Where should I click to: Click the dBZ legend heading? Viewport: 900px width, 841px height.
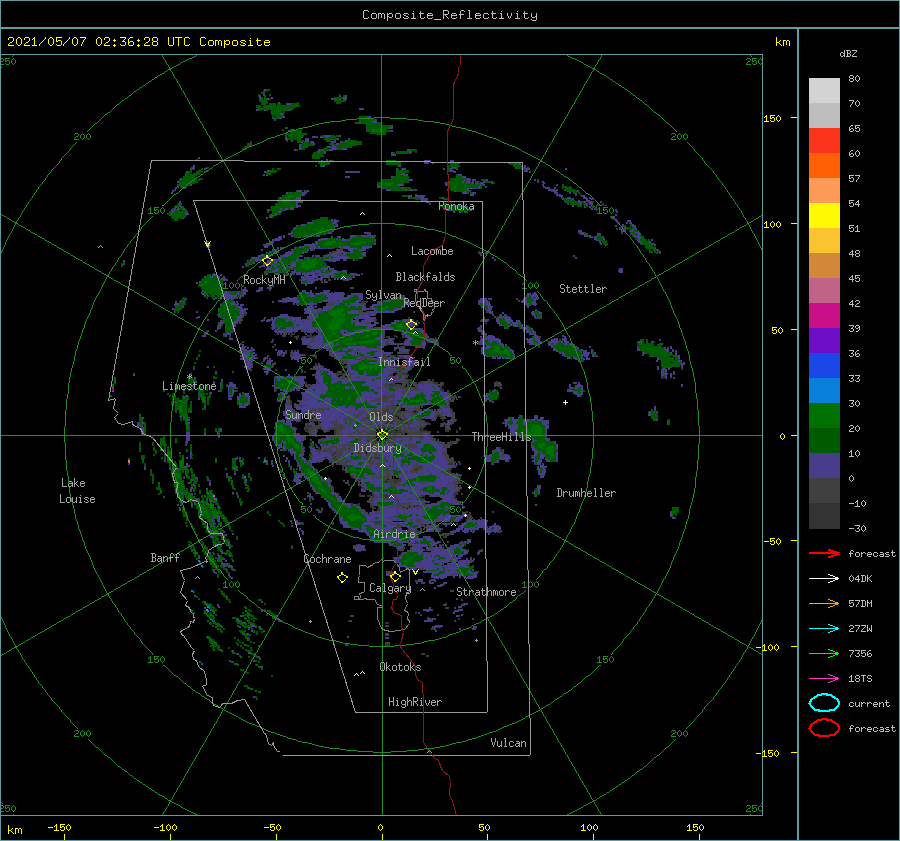click(x=848, y=53)
